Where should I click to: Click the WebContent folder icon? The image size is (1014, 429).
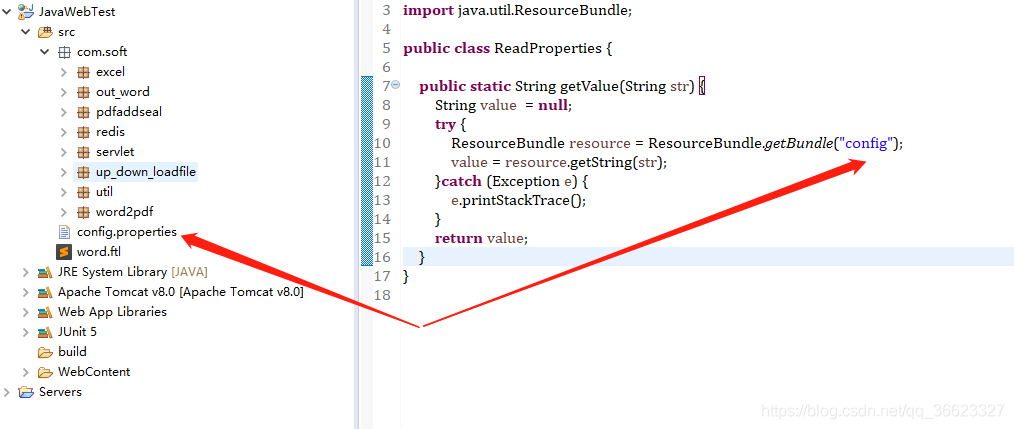pos(45,373)
